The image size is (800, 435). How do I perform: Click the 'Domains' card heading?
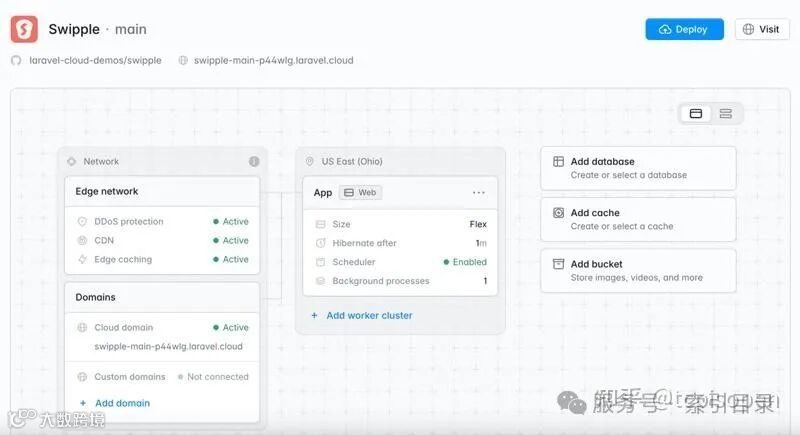click(95, 297)
